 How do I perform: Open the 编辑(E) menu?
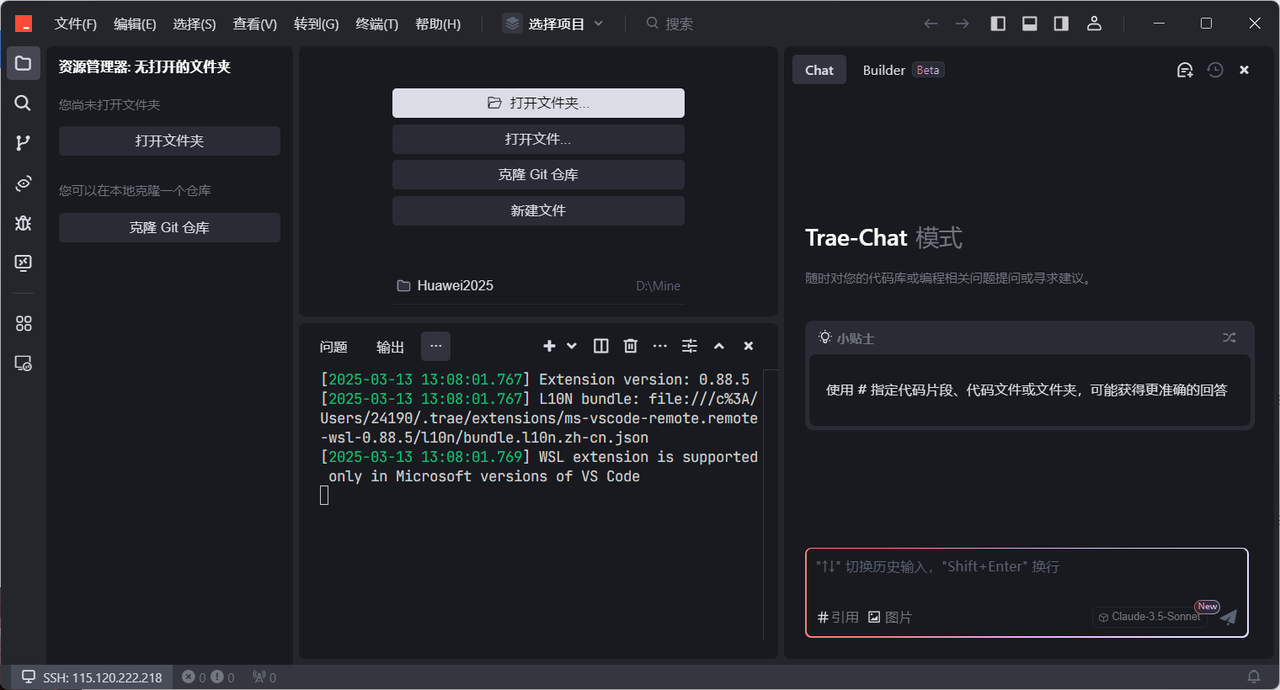(135, 24)
